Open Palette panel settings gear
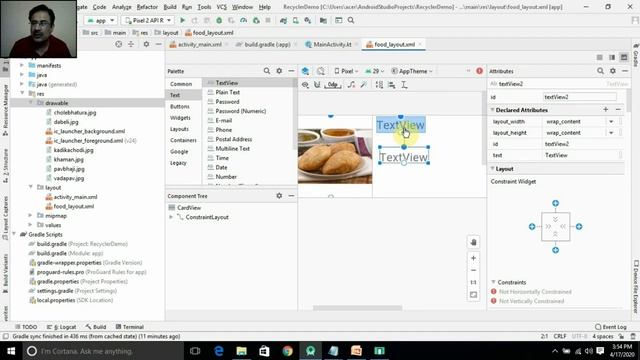 tap(279, 71)
